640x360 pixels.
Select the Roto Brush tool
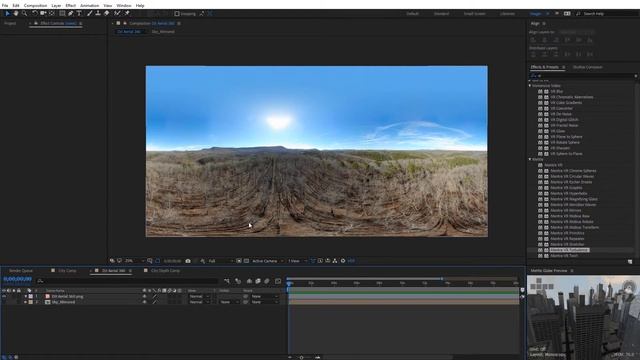[117, 13]
